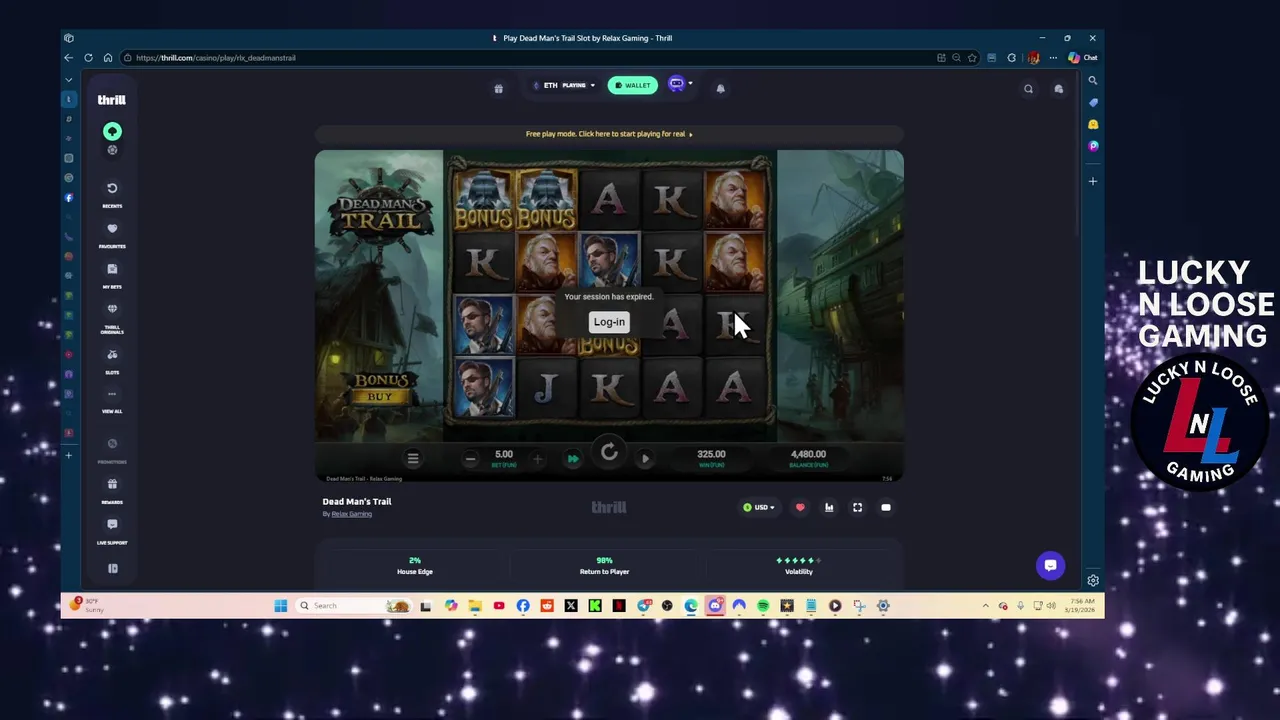Open the blue support chat widget
Screen dimensions: 1280x720
1050,565
